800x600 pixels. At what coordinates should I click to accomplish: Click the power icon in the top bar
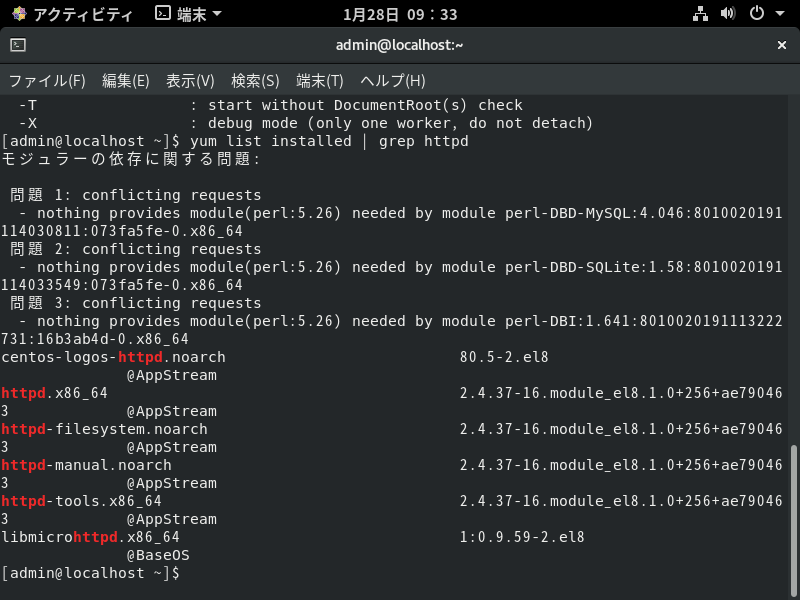pyautogui.click(x=757, y=13)
